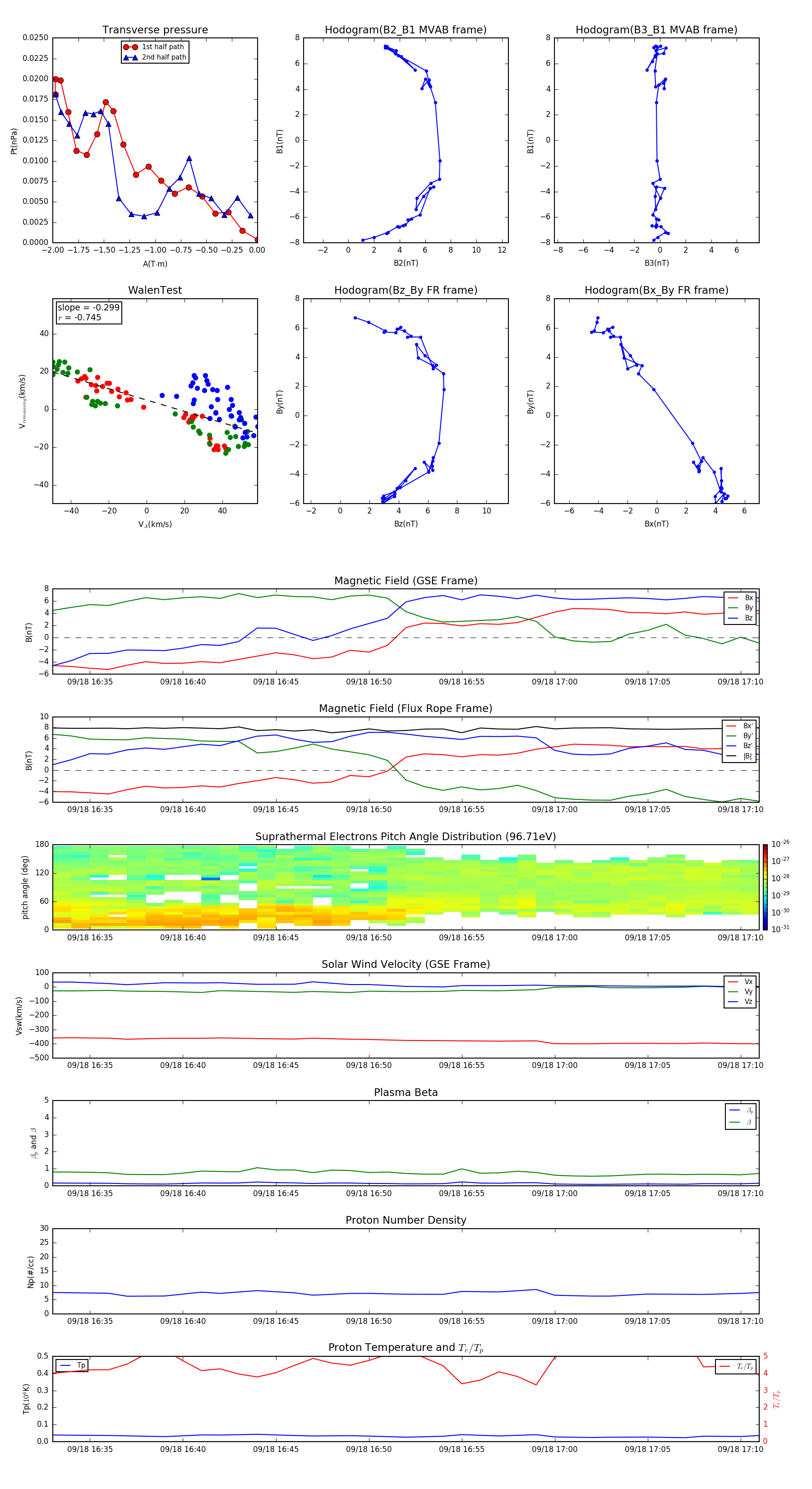This screenshot has width=812, height=1489.
Task: Click the 'V_A(km/s)' x-axis label
Action: tap(155, 524)
